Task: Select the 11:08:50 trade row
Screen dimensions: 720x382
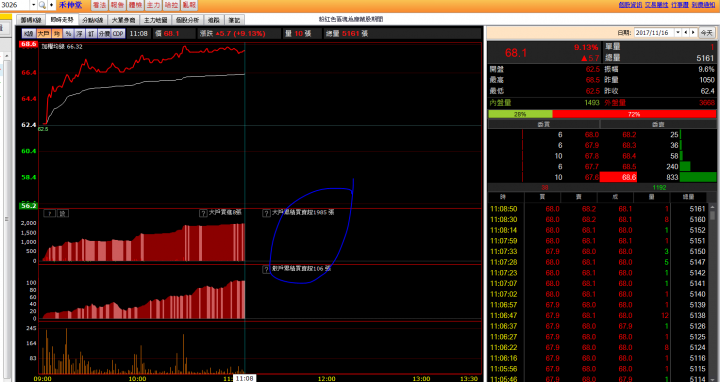Action: pos(598,209)
